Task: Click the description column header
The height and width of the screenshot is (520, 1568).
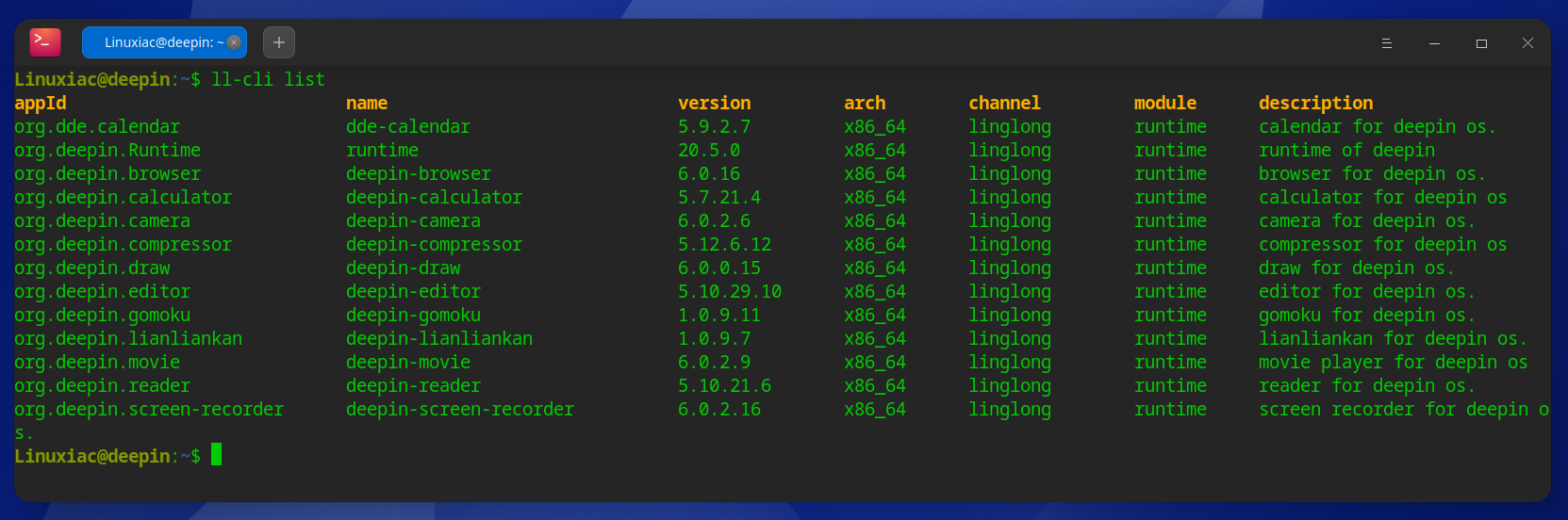Action: (1315, 103)
